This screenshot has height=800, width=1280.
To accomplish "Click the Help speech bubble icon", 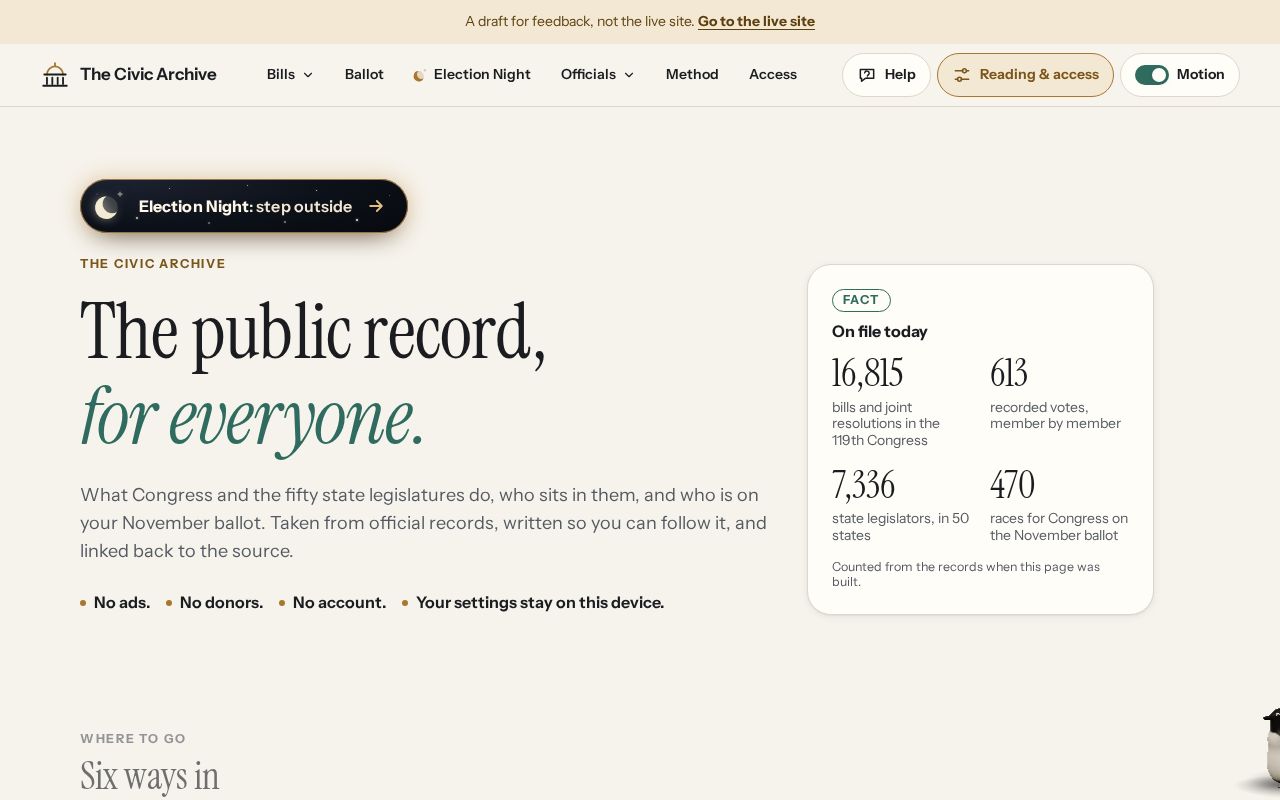I will (x=867, y=75).
